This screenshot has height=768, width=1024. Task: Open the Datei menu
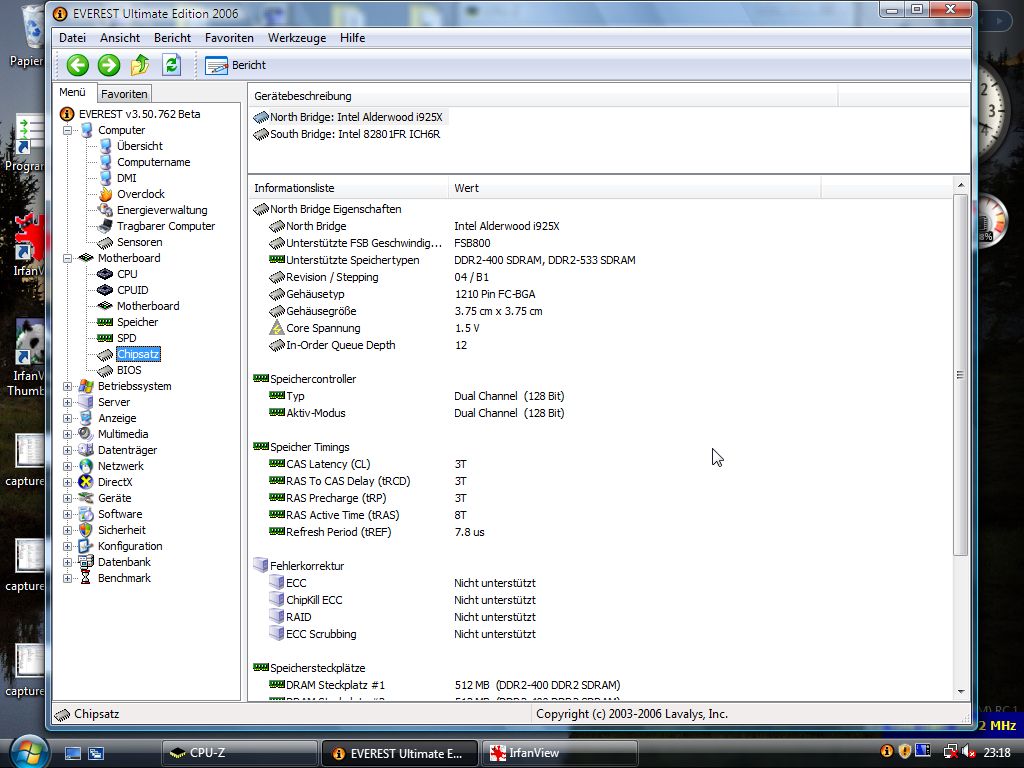(x=72, y=38)
